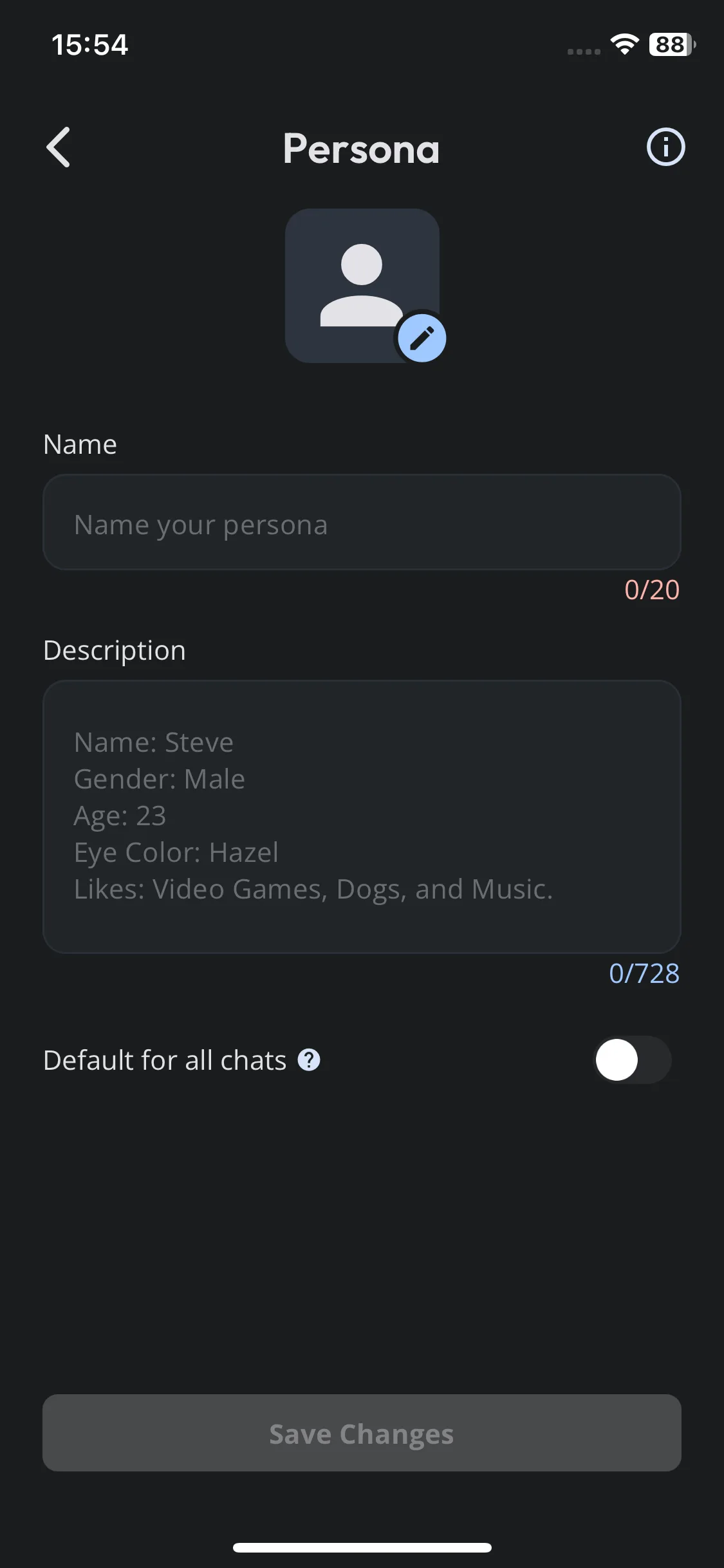Viewport: 724px width, 1568px height.
Task: Tap the battery level indicator
Action: [x=672, y=44]
